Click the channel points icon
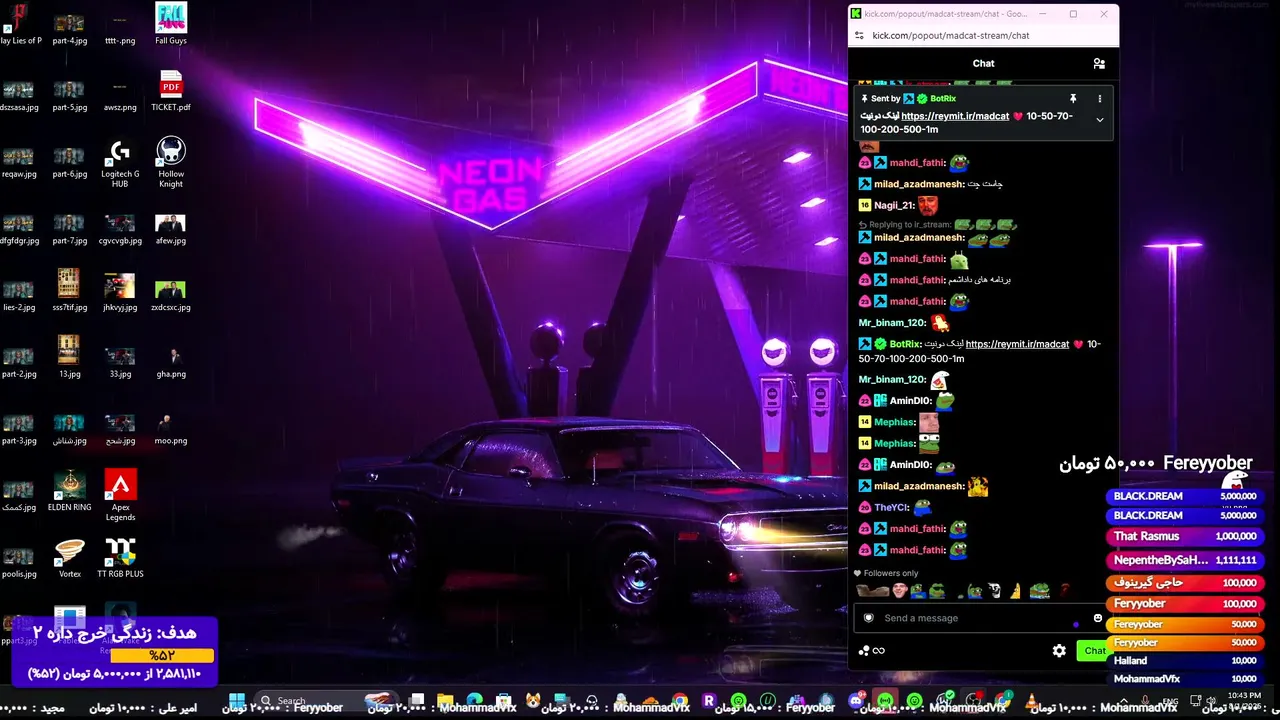 [x=864, y=651]
